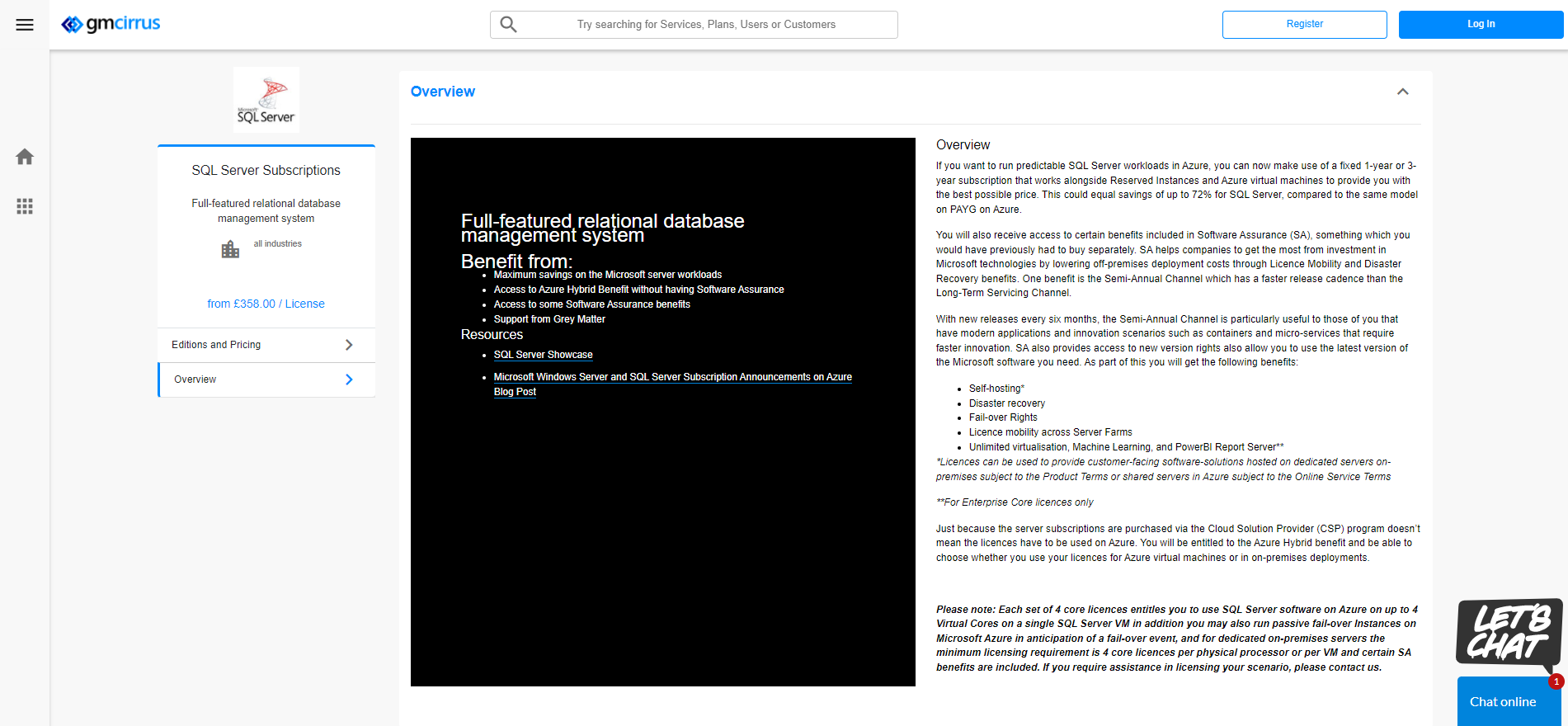Click 'Support from Grey Matter' bullet

549,319
